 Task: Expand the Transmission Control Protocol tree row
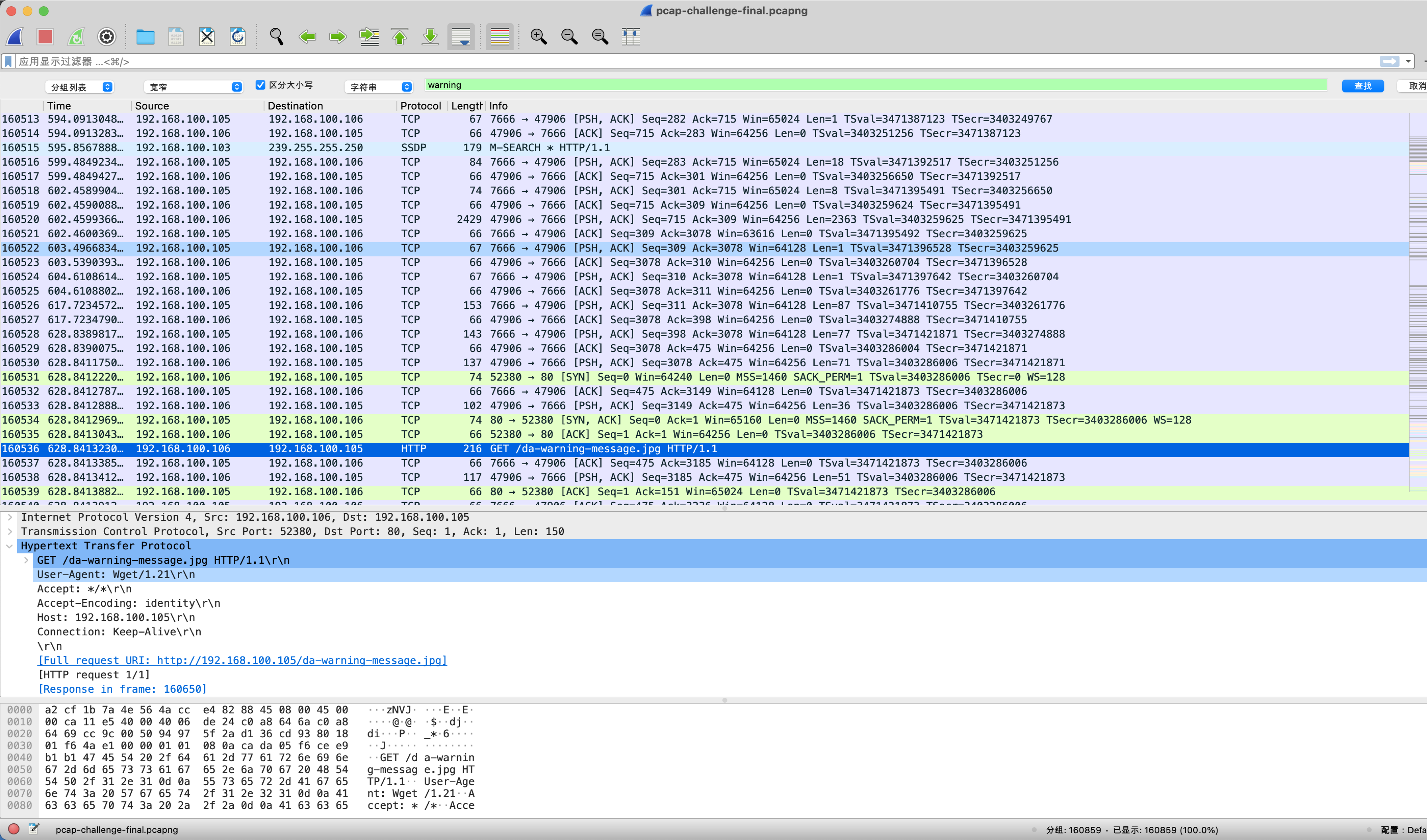(10, 531)
